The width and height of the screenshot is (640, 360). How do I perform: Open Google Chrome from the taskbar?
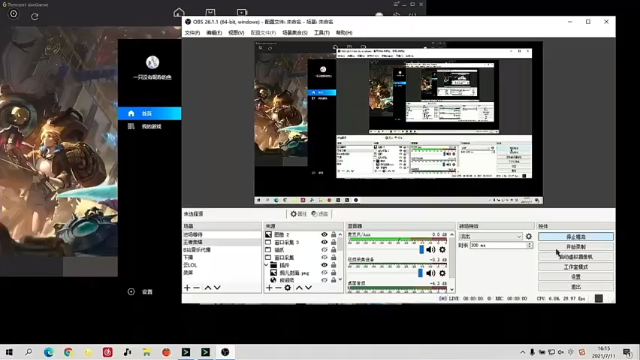pos(68,352)
